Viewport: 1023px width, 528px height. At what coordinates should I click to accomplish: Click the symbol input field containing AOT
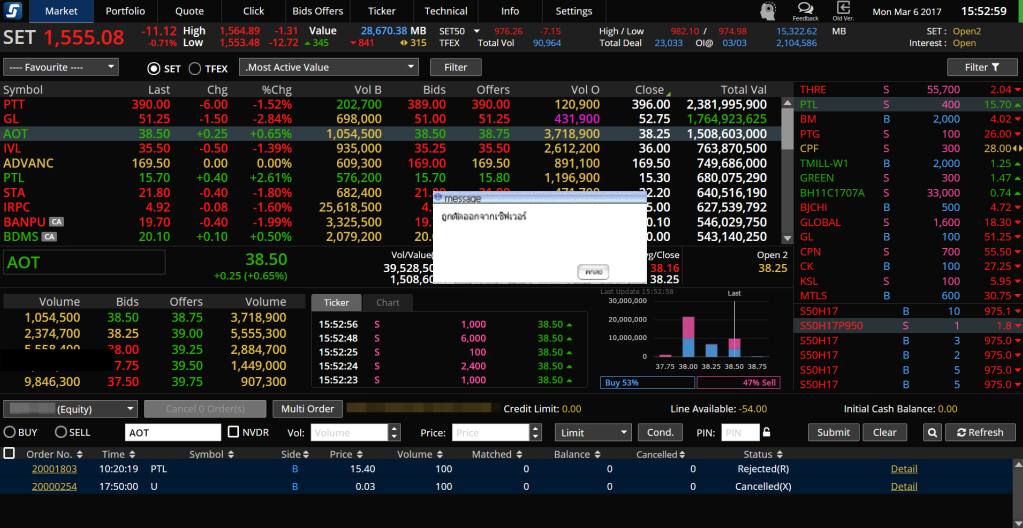pyautogui.click(x=173, y=432)
